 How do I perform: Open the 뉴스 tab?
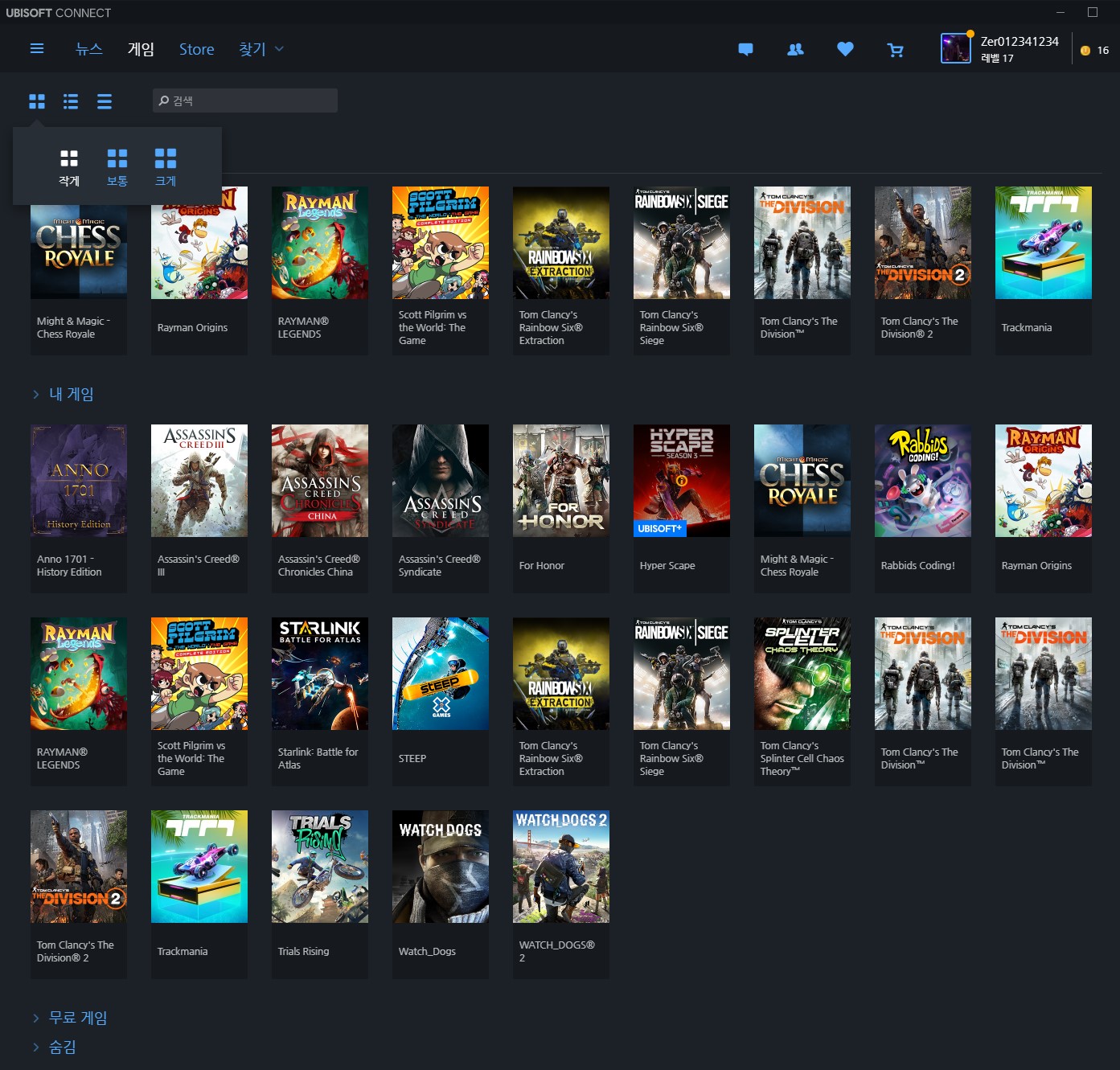pos(89,49)
